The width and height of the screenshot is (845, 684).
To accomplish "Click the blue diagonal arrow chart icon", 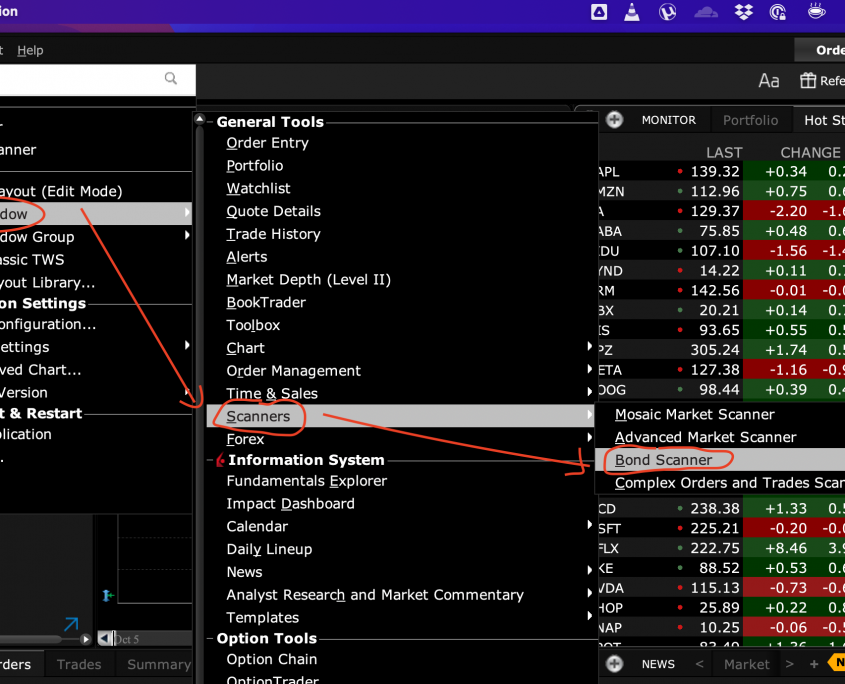I will pyautogui.click(x=70, y=626).
